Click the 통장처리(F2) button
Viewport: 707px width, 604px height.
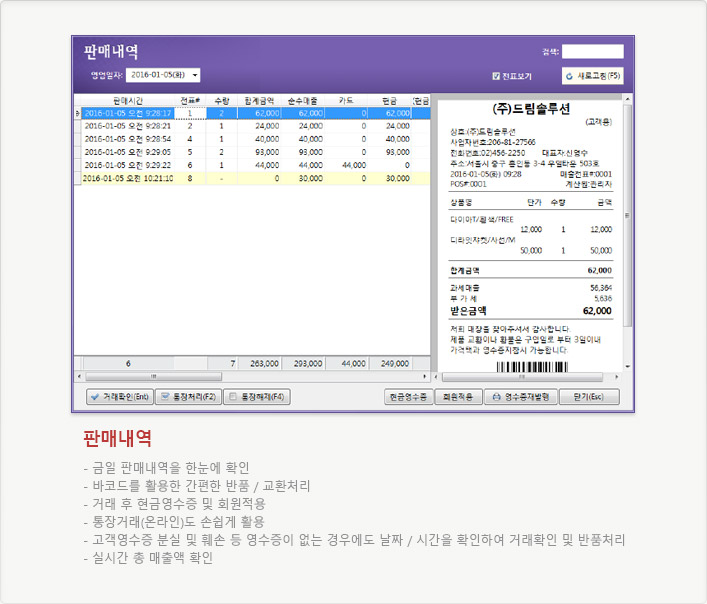pos(188,397)
